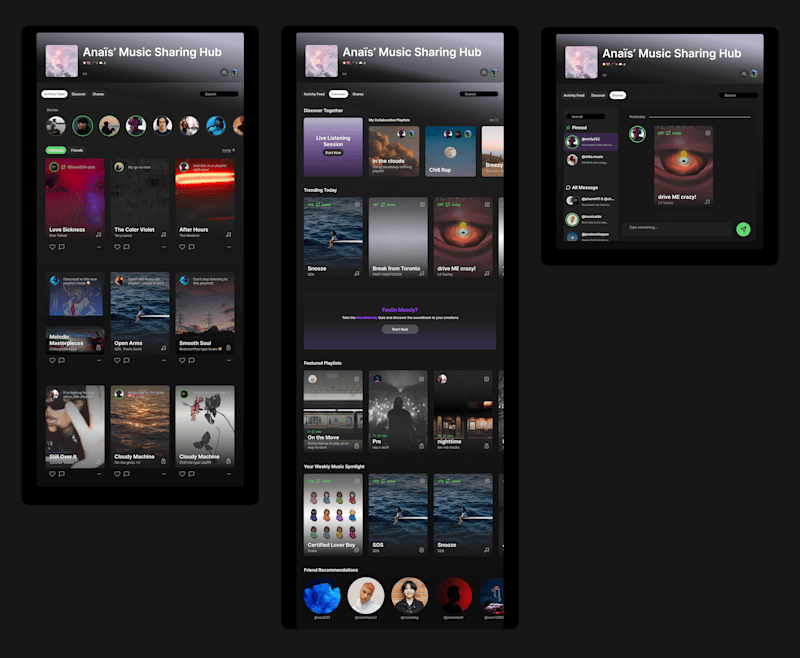The height and width of the screenshot is (658, 800).
Task: Like the After Hours post
Action: [182, 247]
